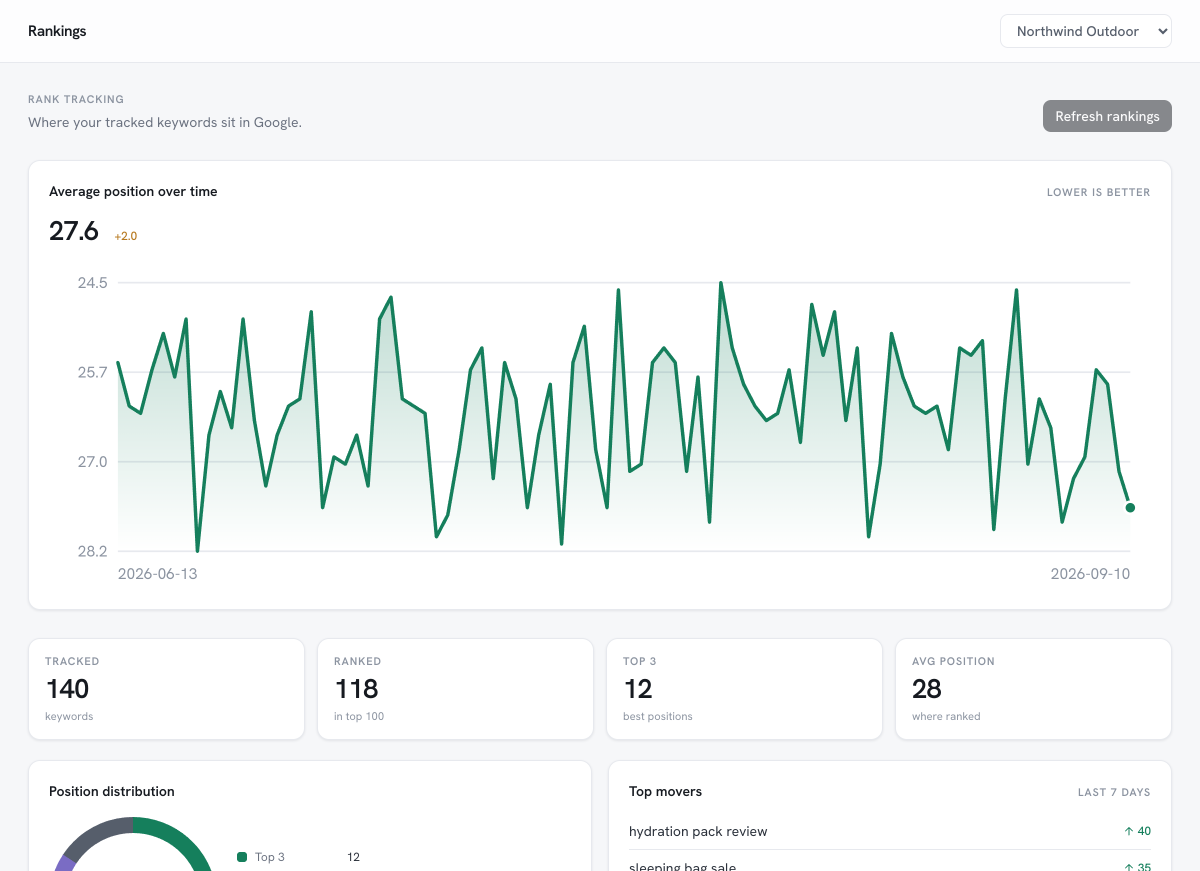
Task: Click the 2026-06-13 start date label
Action: [x=158, y=574]
